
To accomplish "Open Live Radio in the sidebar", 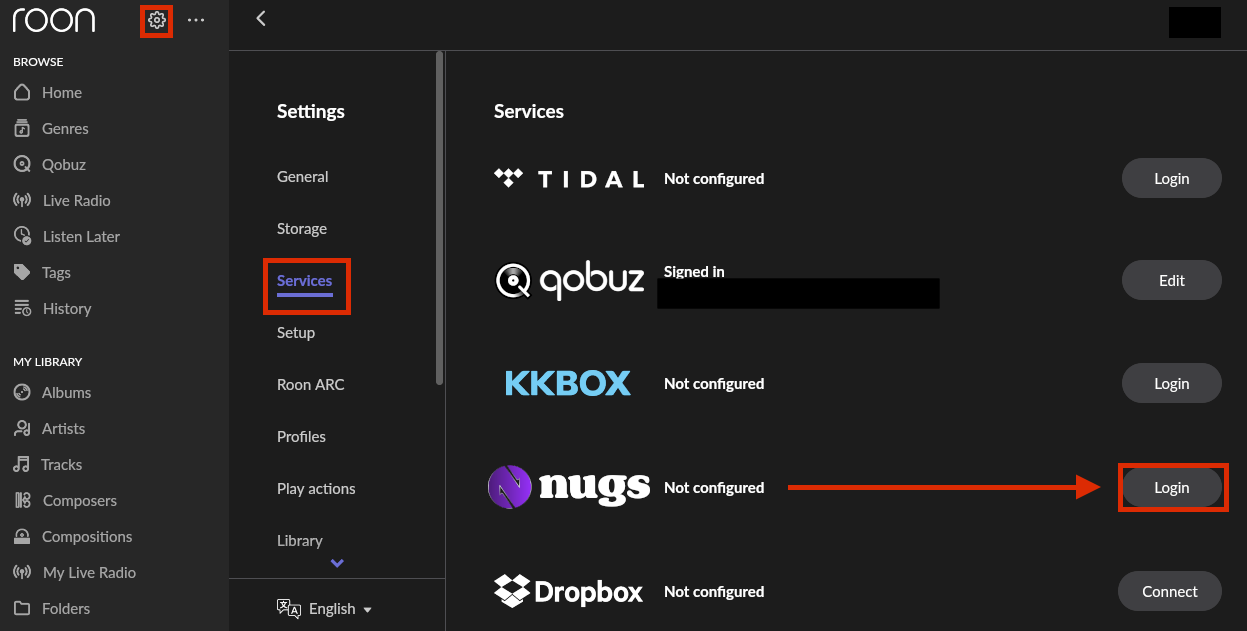I will click(76, 200).
